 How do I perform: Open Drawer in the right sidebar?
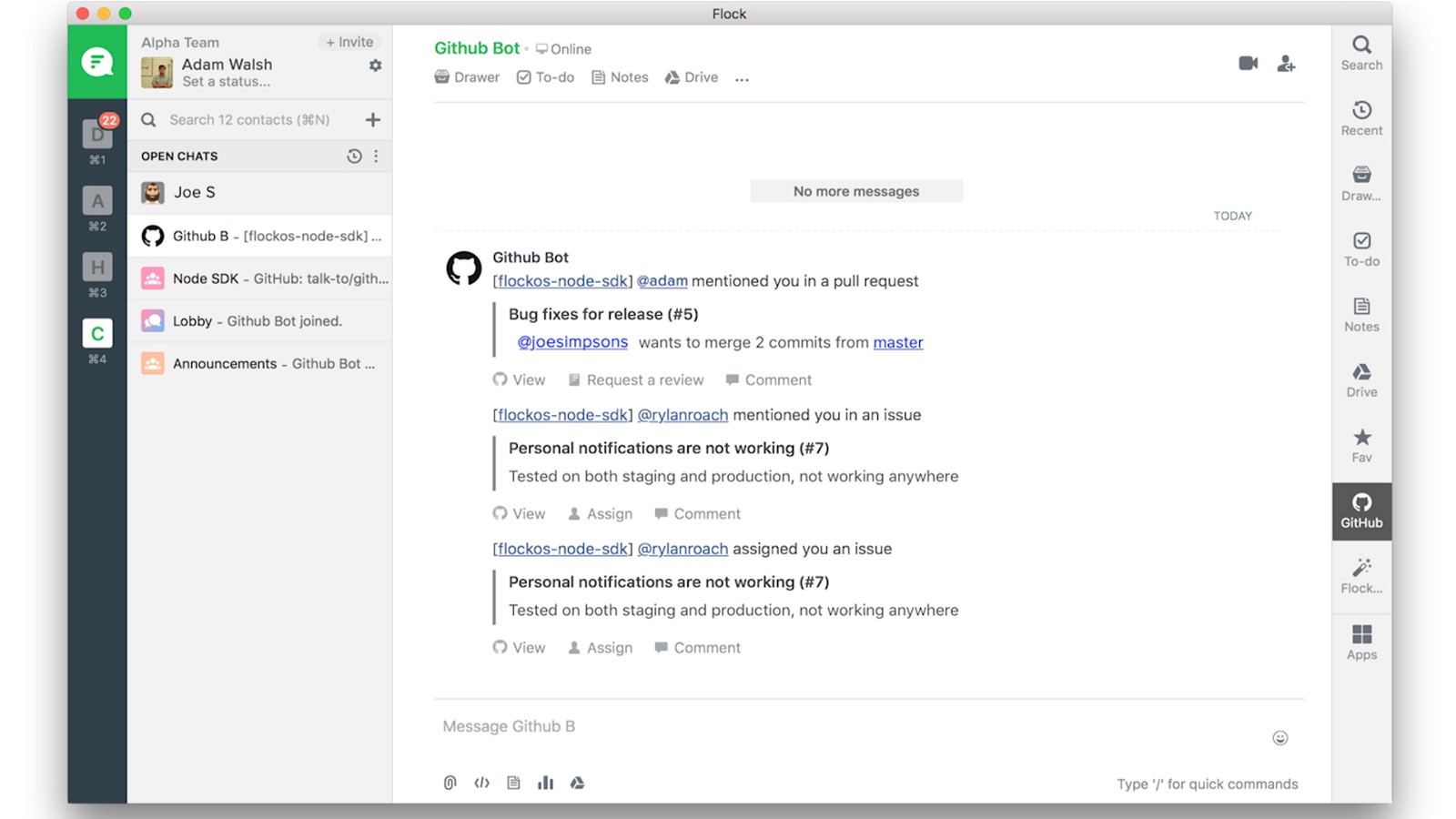point(1361,184)
